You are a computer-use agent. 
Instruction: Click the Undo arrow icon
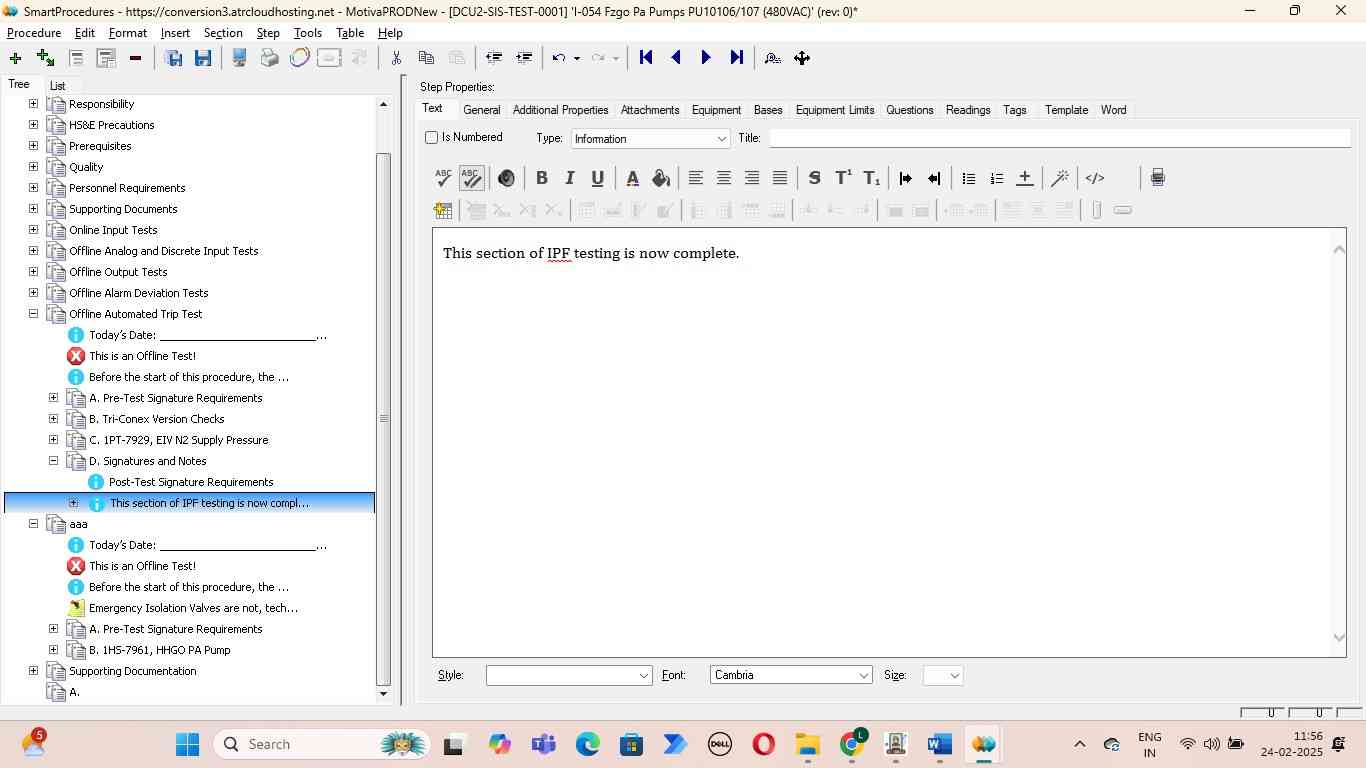coord(559,58)
